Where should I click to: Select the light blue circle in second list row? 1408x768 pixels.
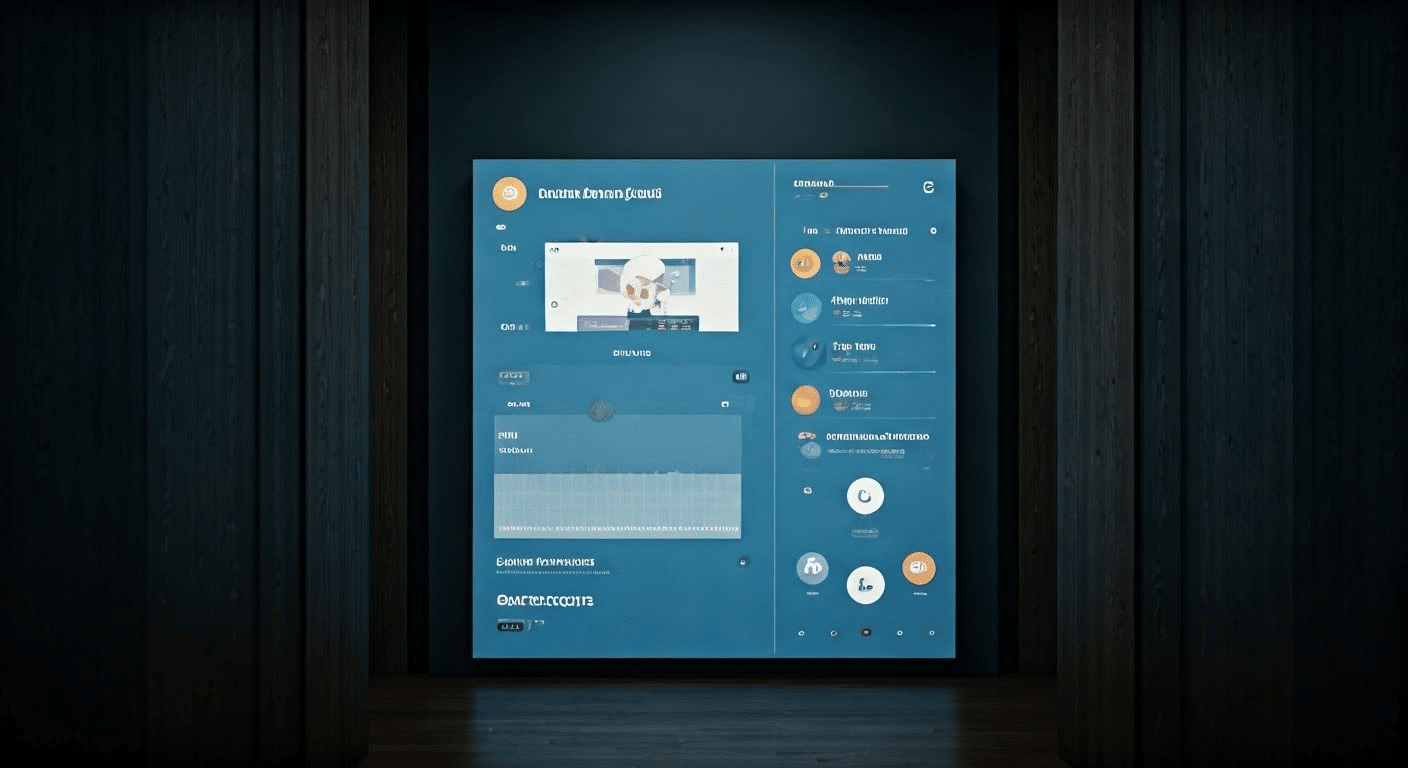(x=806, y=307)
